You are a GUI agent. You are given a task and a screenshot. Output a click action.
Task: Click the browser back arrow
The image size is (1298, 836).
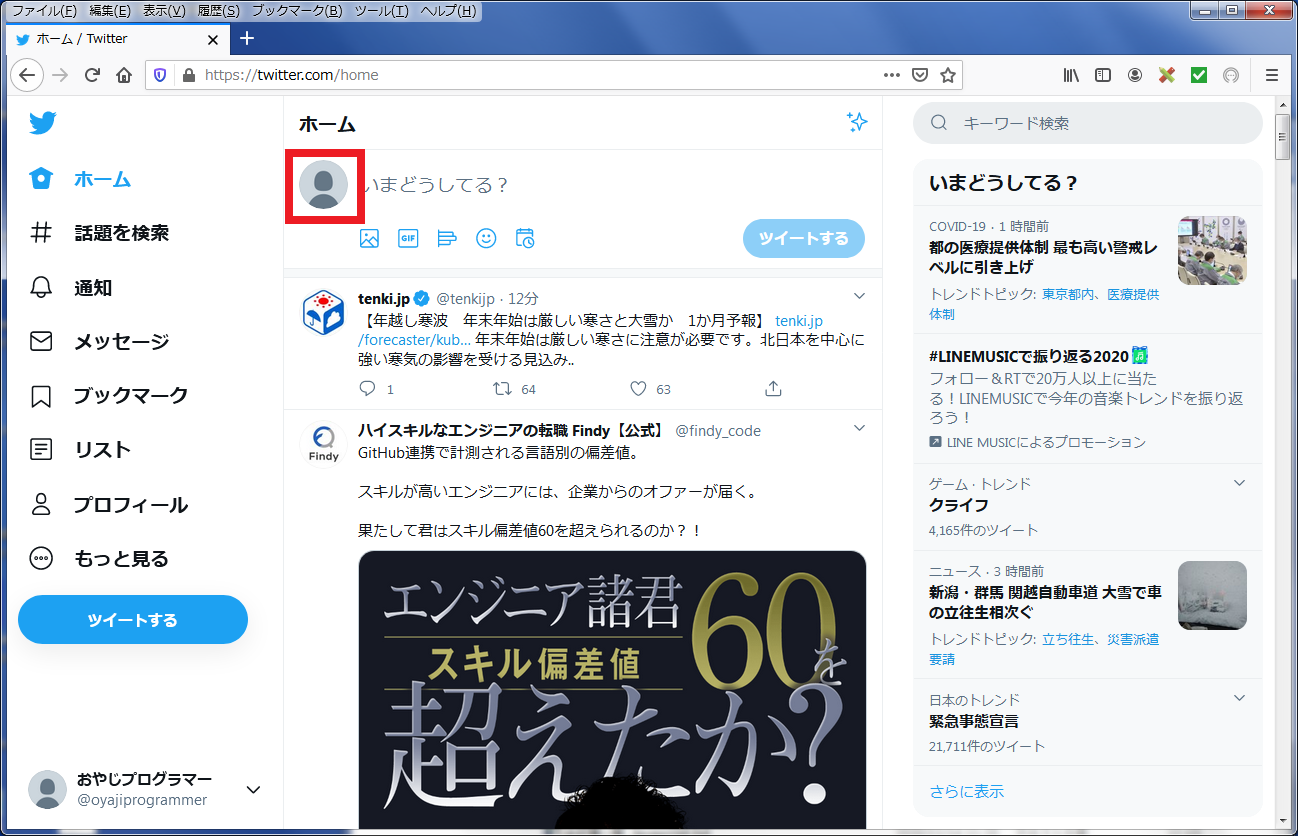coord(27,75)
